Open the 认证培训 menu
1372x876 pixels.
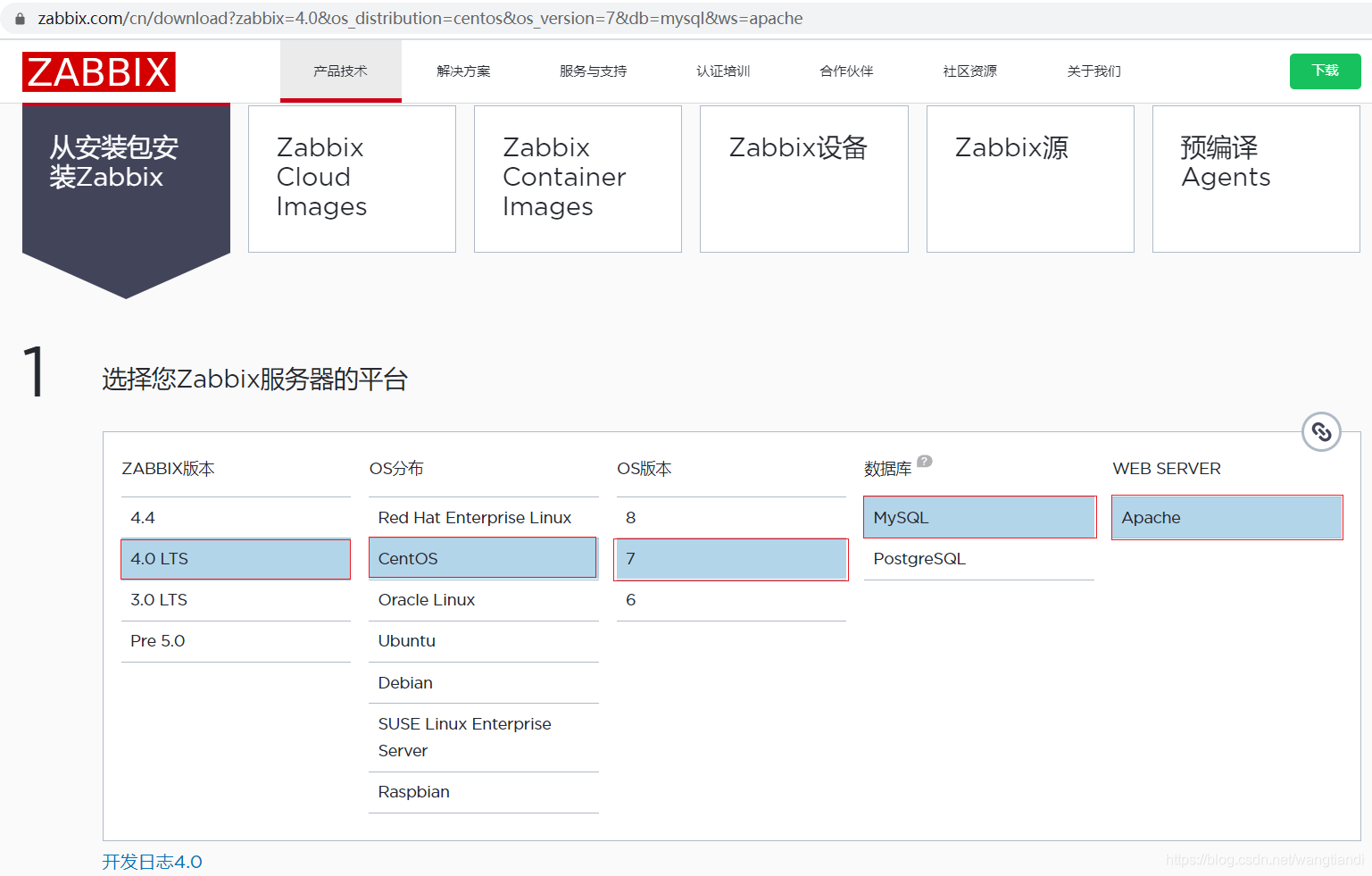click(x=723, y=71)
